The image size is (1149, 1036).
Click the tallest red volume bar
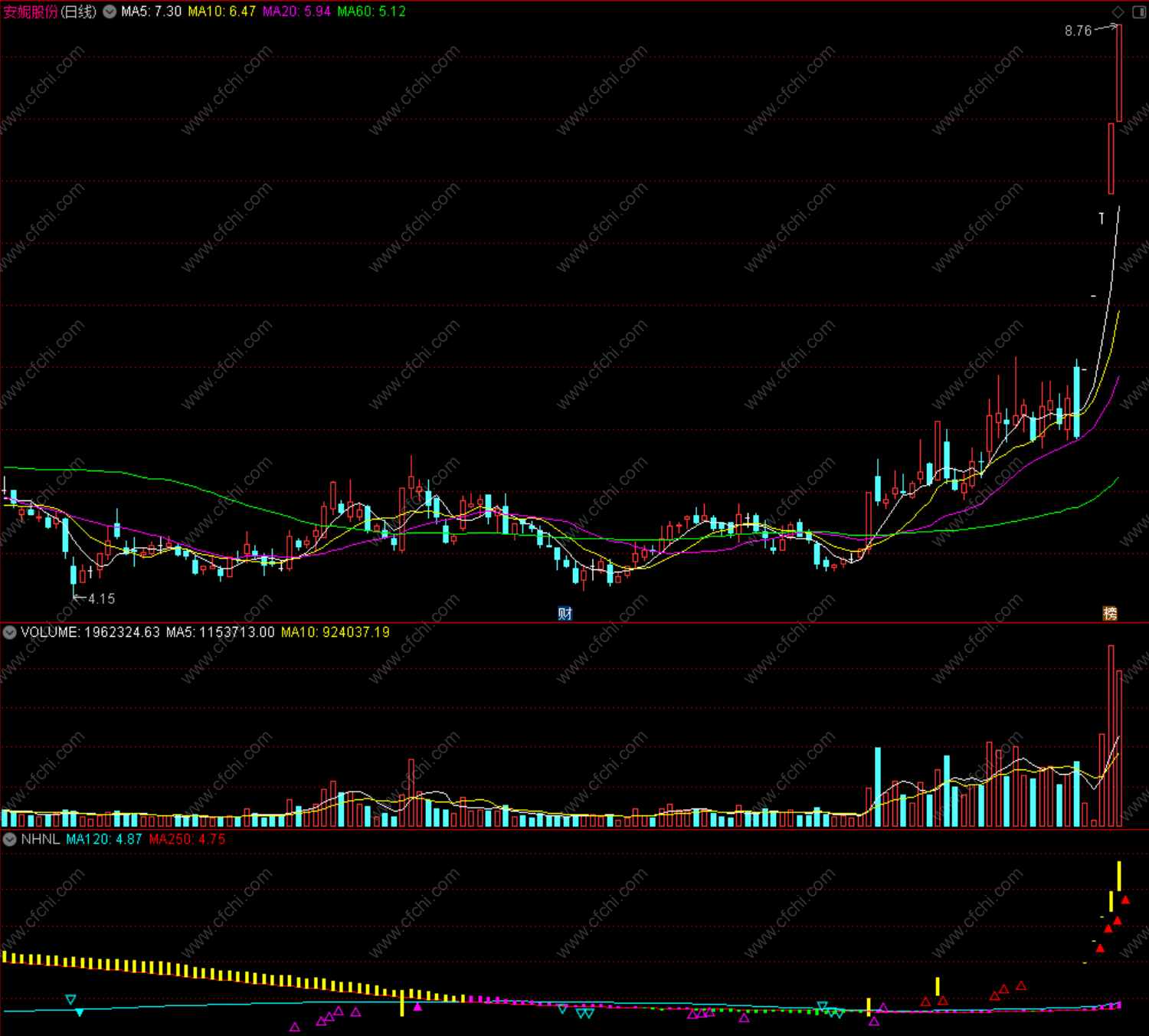pyautogui.click(x=1111, y=736)
